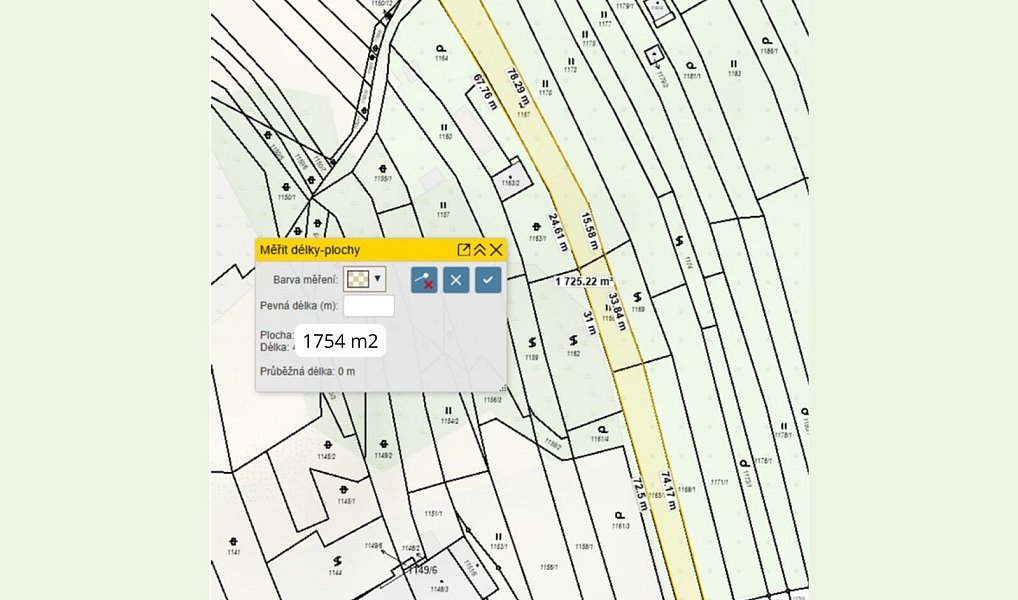Close the Měřit délky-plochy panel
This screenshot has height=600, width=1018.
coord(496,250)
